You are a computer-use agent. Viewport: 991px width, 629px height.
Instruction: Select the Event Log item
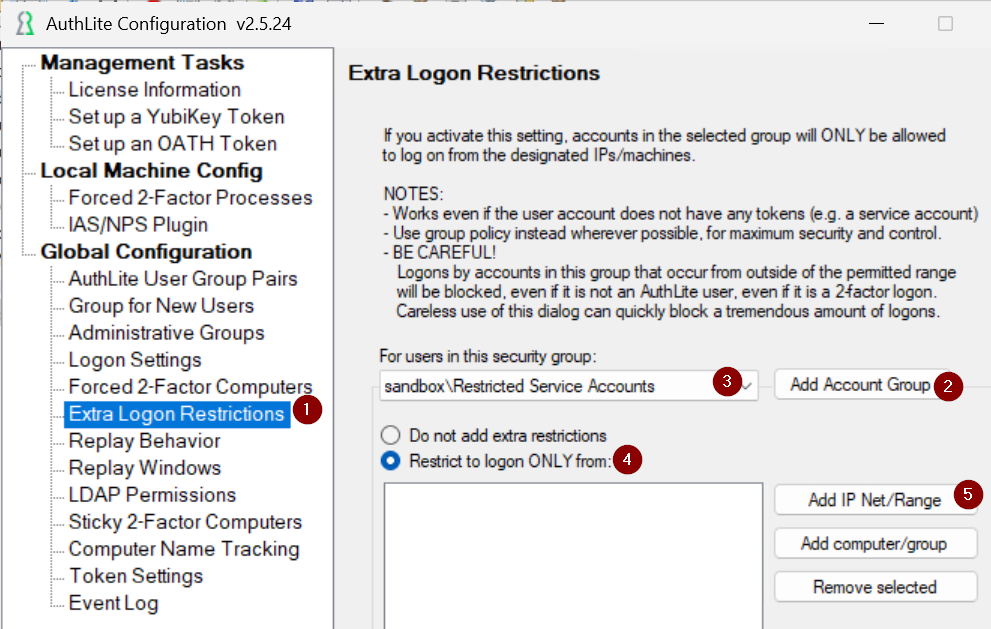[113, 603]
